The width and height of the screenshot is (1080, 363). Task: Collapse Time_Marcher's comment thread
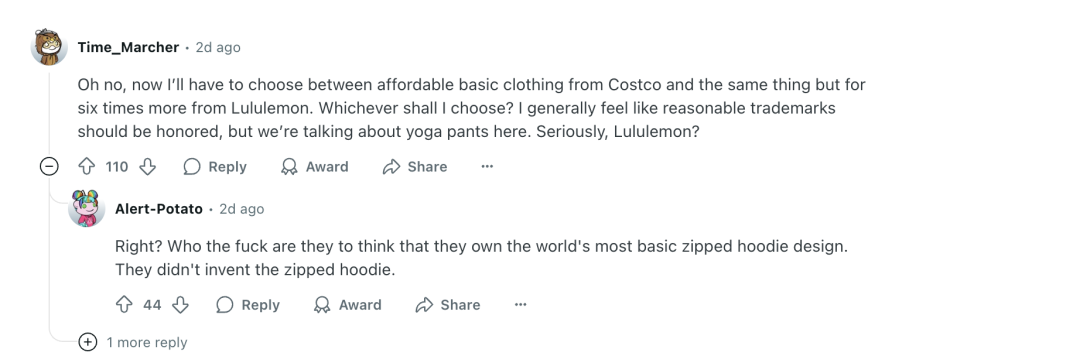click(x=49, y=167)
